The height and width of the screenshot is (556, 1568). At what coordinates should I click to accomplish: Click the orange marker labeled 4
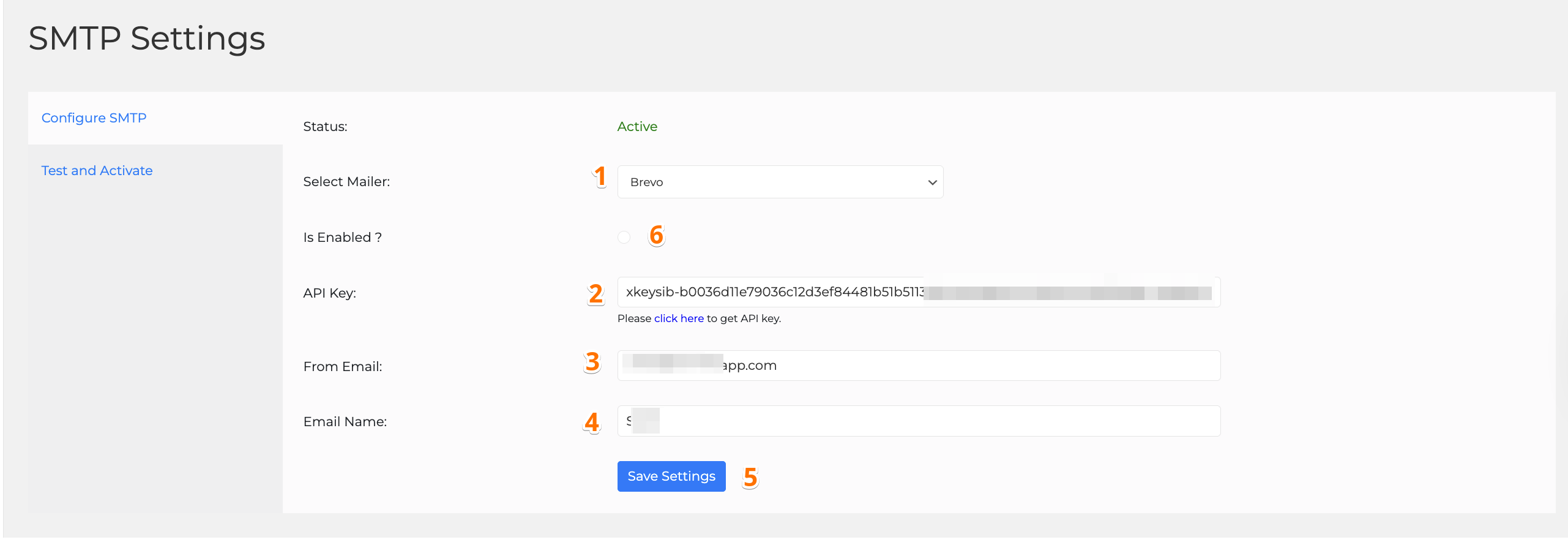pos(591,421)
